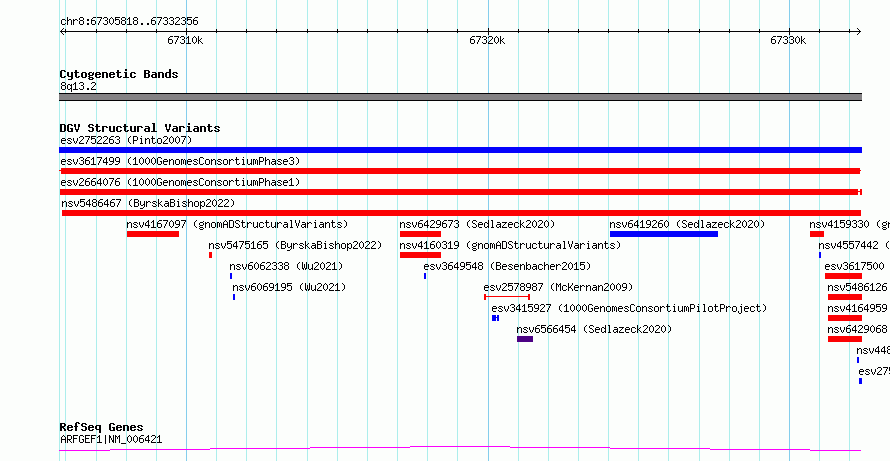
Task: Click the red nsv6429673 Sedlazeck2020 bar
Action: (x=420, y=234)
